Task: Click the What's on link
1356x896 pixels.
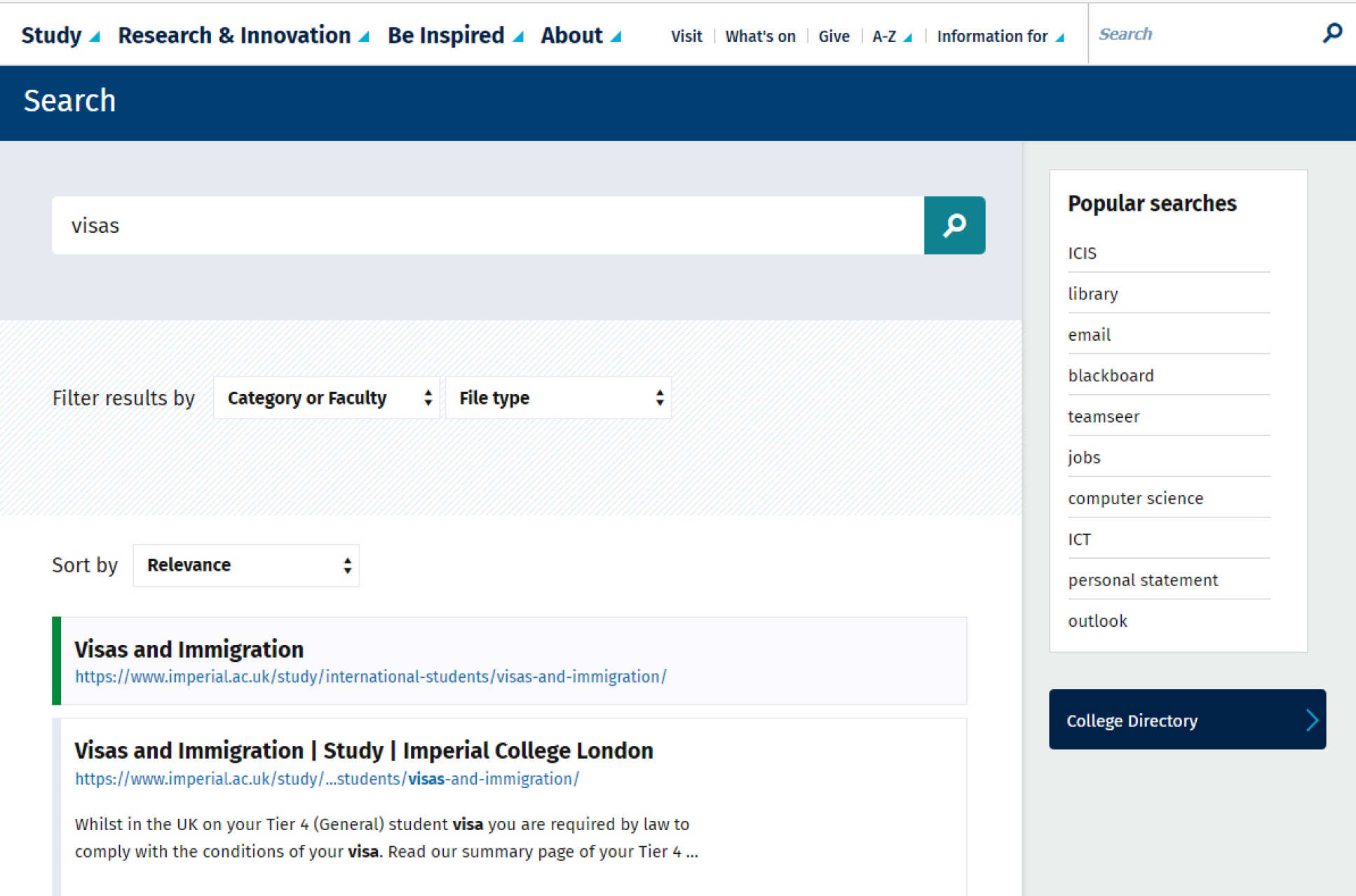Action: tap(760, 36)
